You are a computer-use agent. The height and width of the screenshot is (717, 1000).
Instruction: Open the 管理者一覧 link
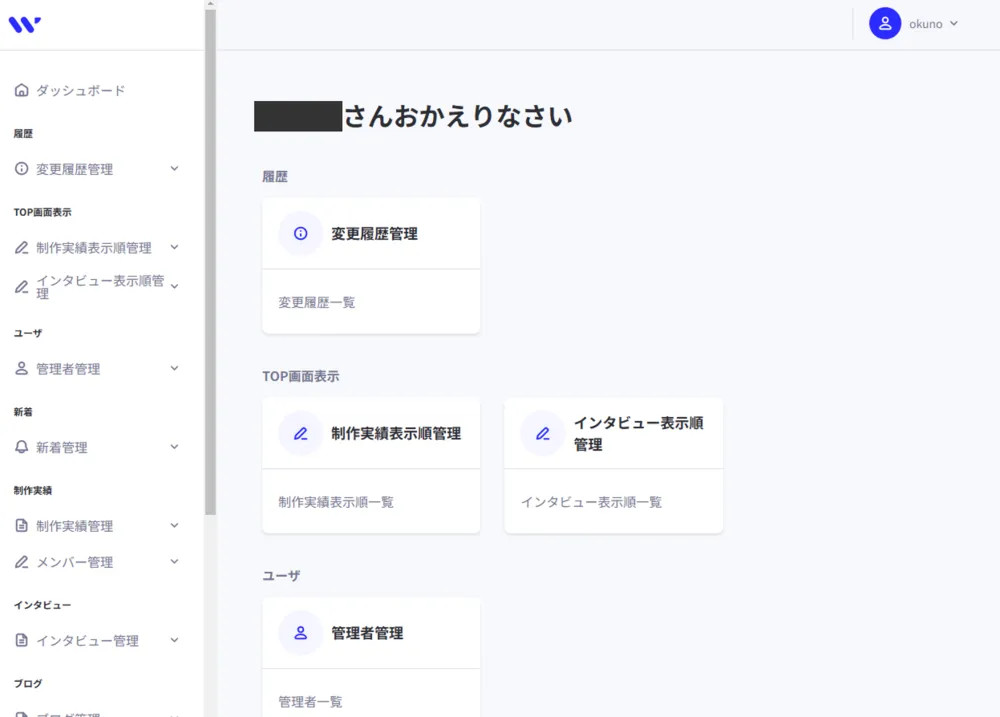[311, 702]
